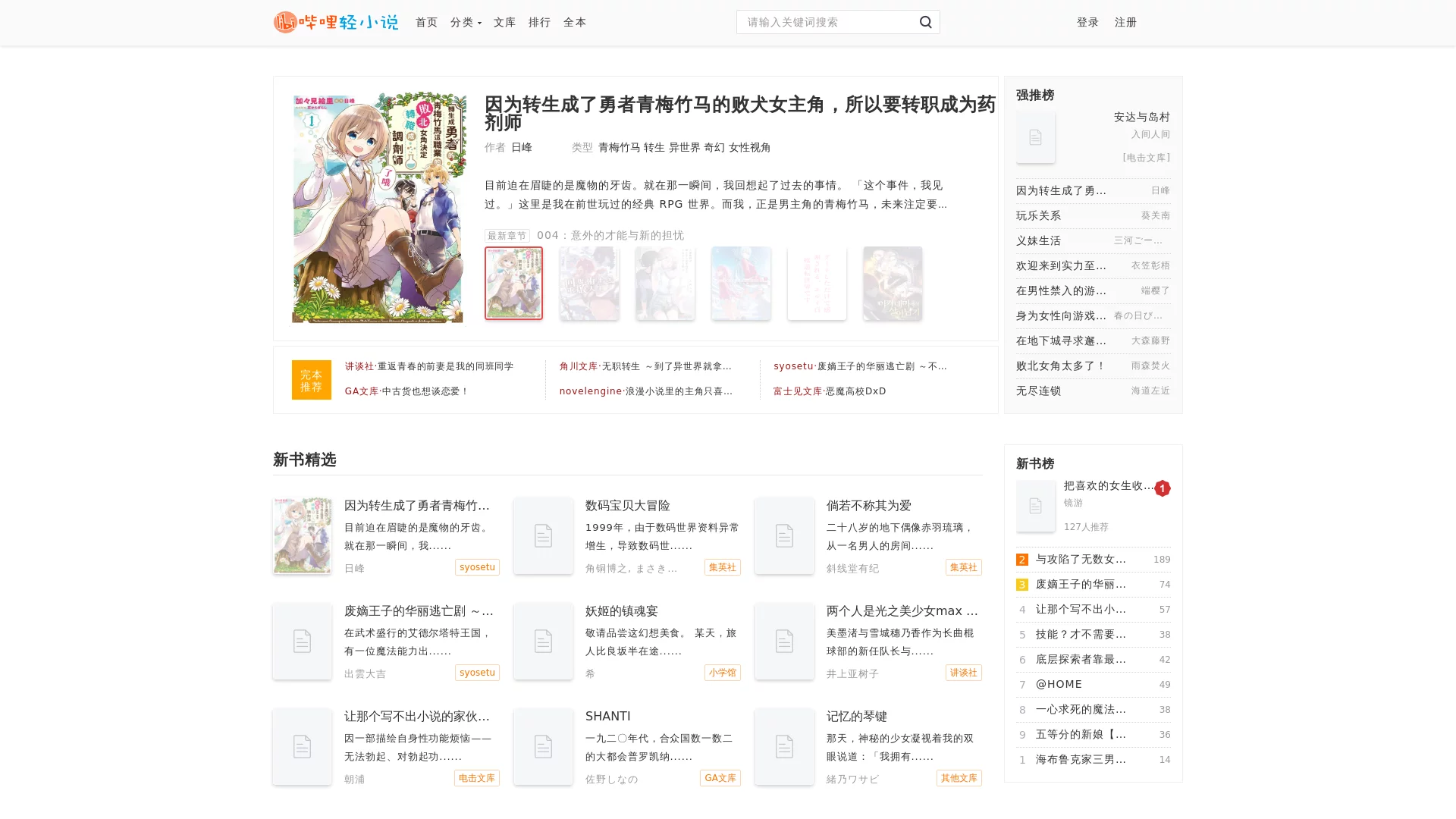Go to 首页 in the navigation
This screenshot has height=819, width=1456.
click(426, 22)
